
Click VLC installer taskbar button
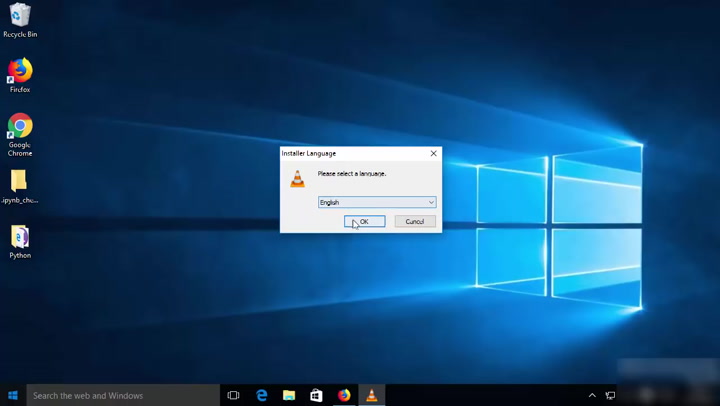tap(372, 395)
